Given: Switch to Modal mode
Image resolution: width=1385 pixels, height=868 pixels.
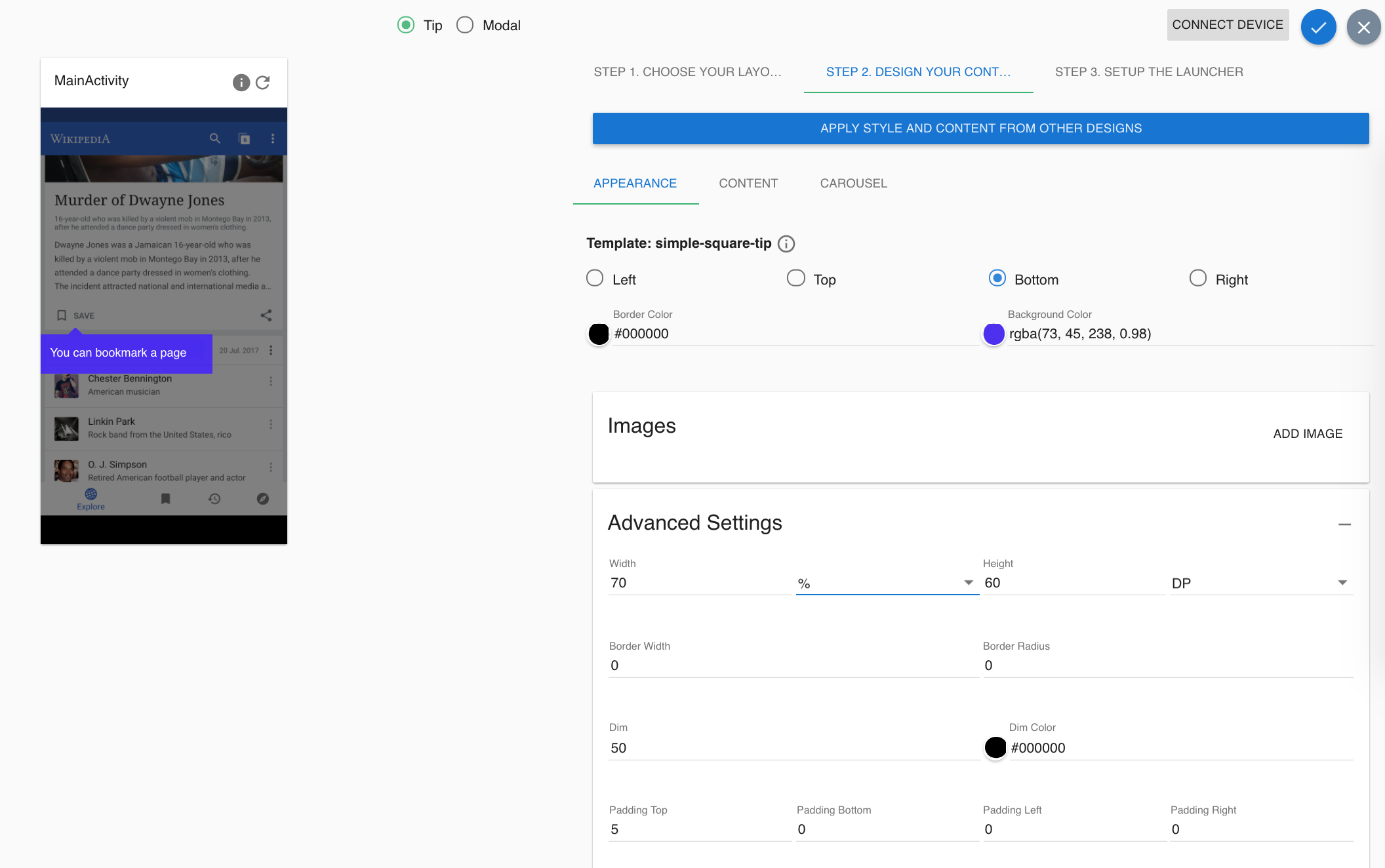Looking at the screenshot, I should point(465,24).
